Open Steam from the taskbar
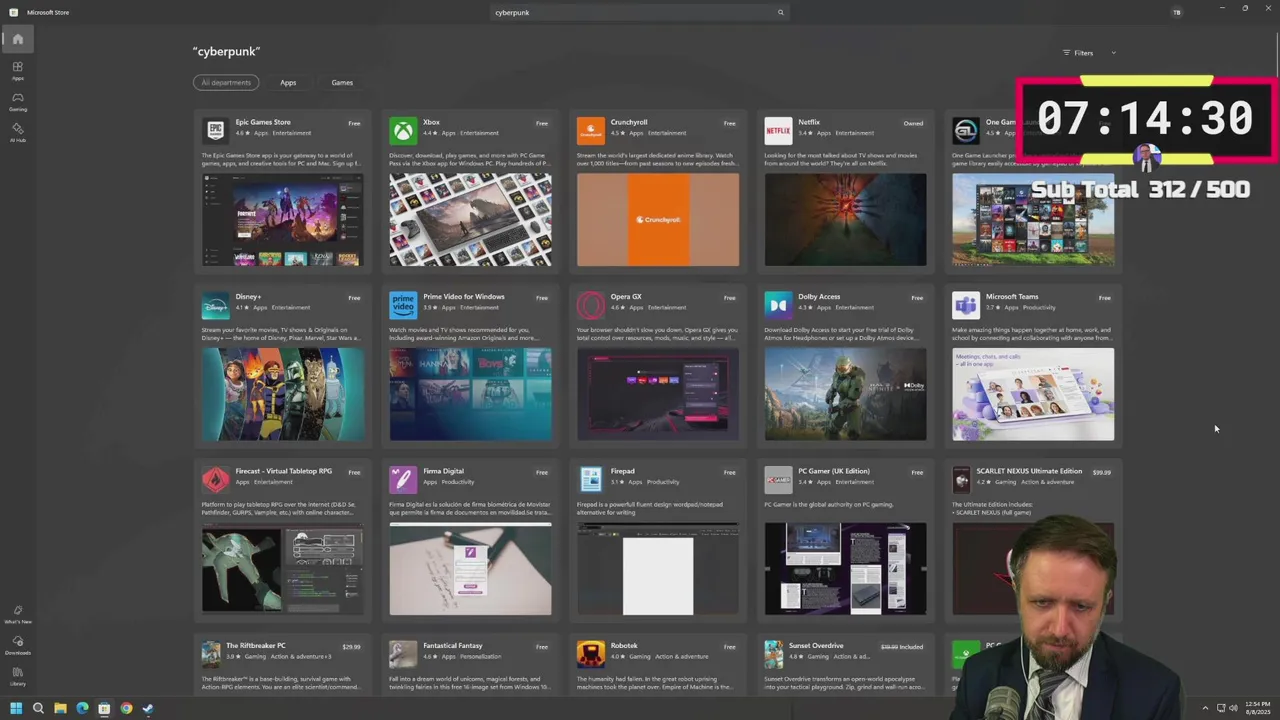The width and height of the screenshot is (1280, 720). [148, 708]
